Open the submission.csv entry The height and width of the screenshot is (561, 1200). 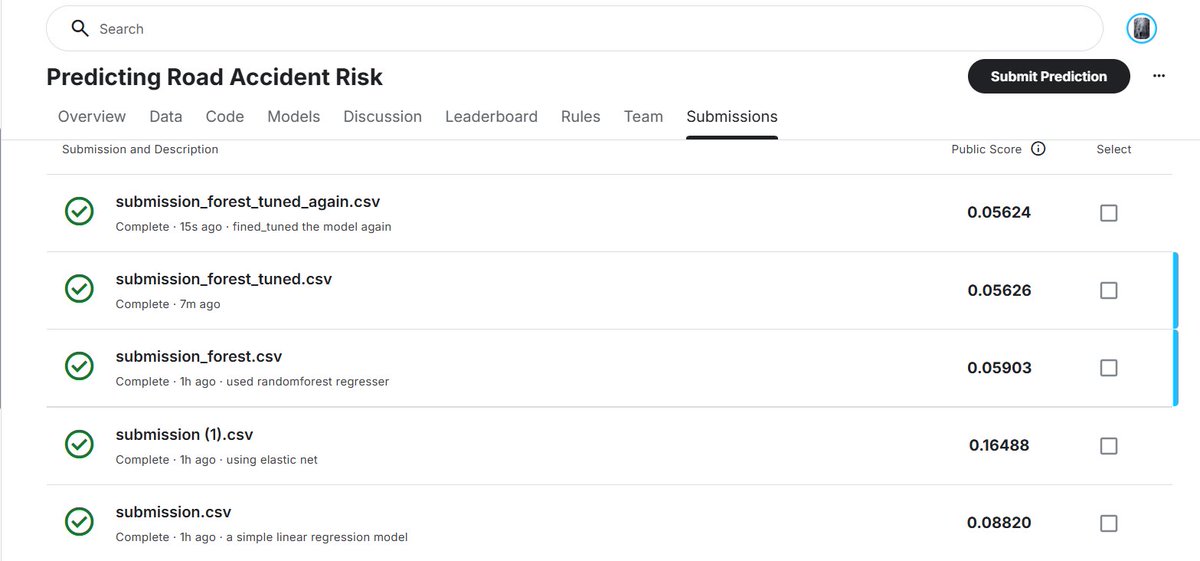pos(174,512)
